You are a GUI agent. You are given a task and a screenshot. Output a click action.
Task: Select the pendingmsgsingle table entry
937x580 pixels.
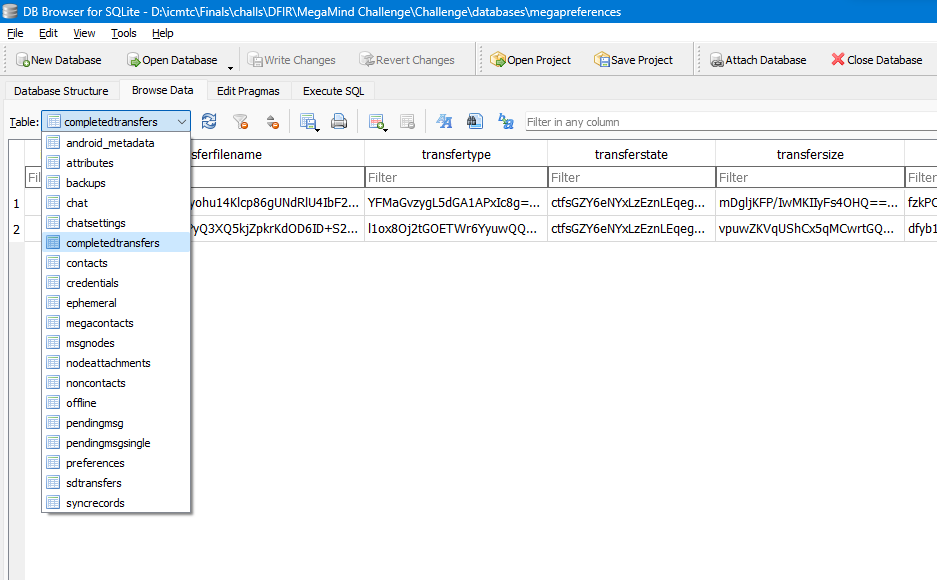point(116,443)
